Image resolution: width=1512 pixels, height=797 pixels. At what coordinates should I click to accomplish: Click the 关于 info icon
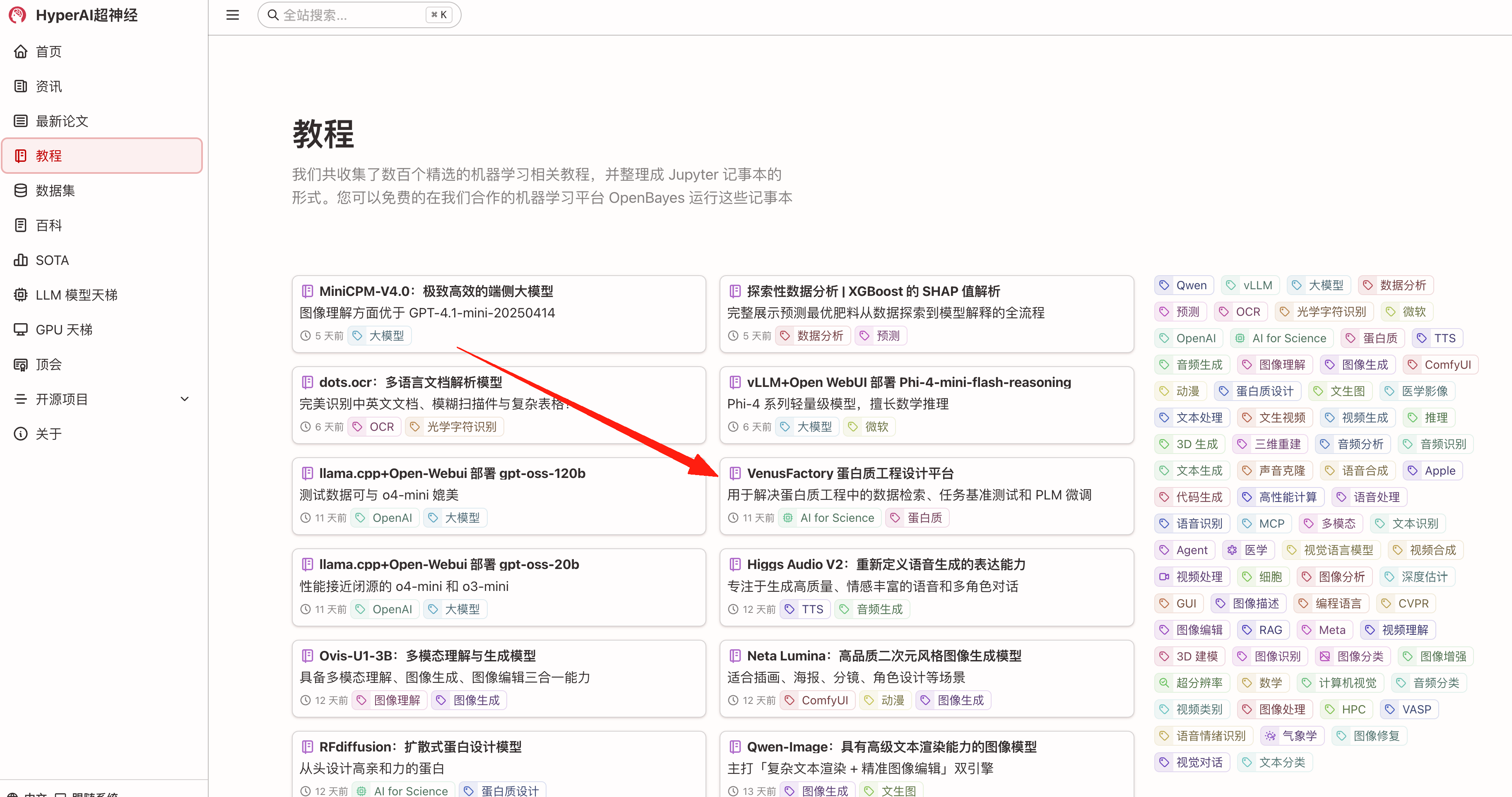[x=21, y=434]
